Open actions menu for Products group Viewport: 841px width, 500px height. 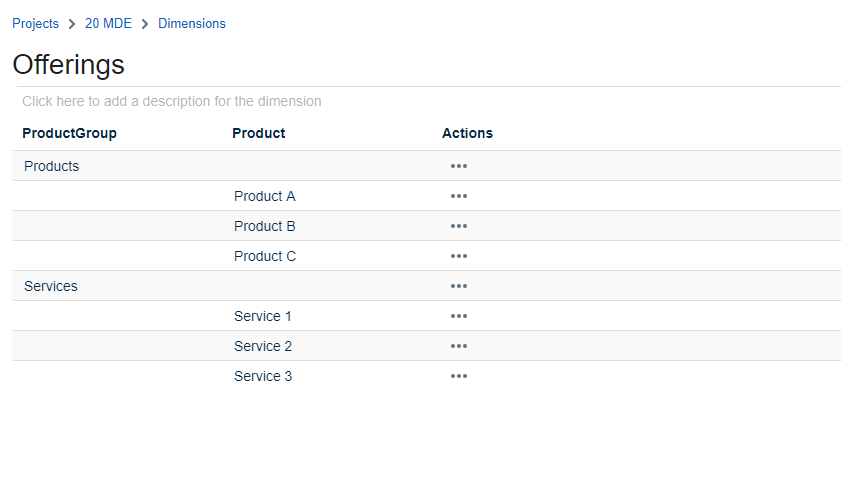pyautogui.click(x=459, y=166)
